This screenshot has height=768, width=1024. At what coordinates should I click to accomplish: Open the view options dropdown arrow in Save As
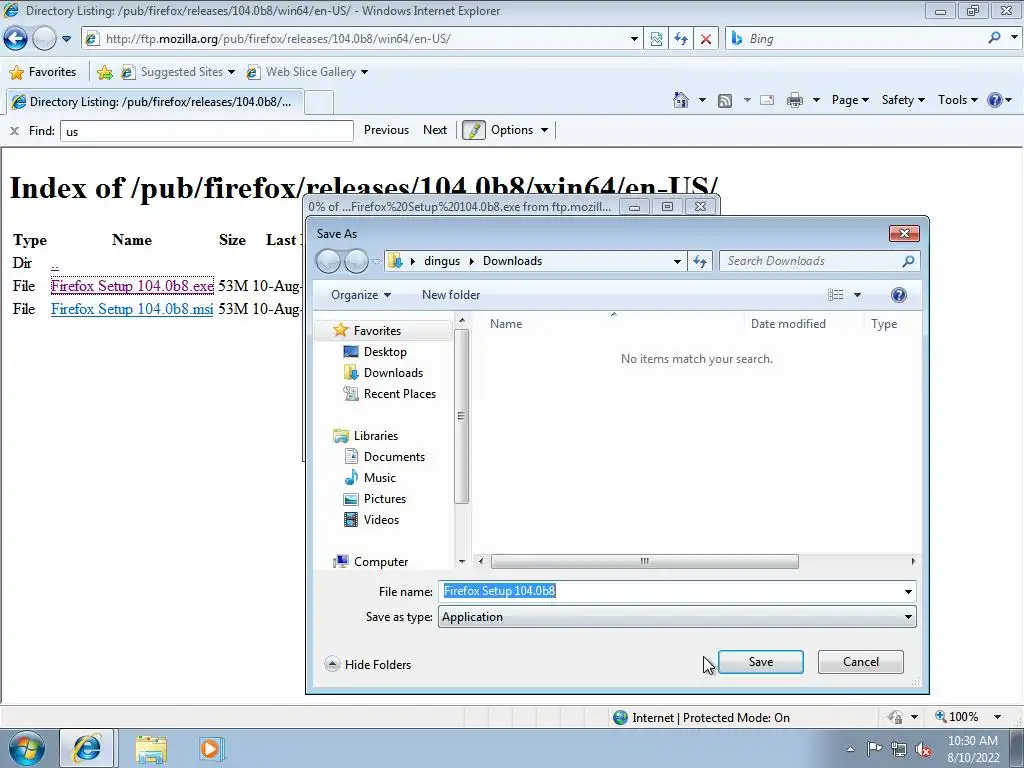[857, 295]
